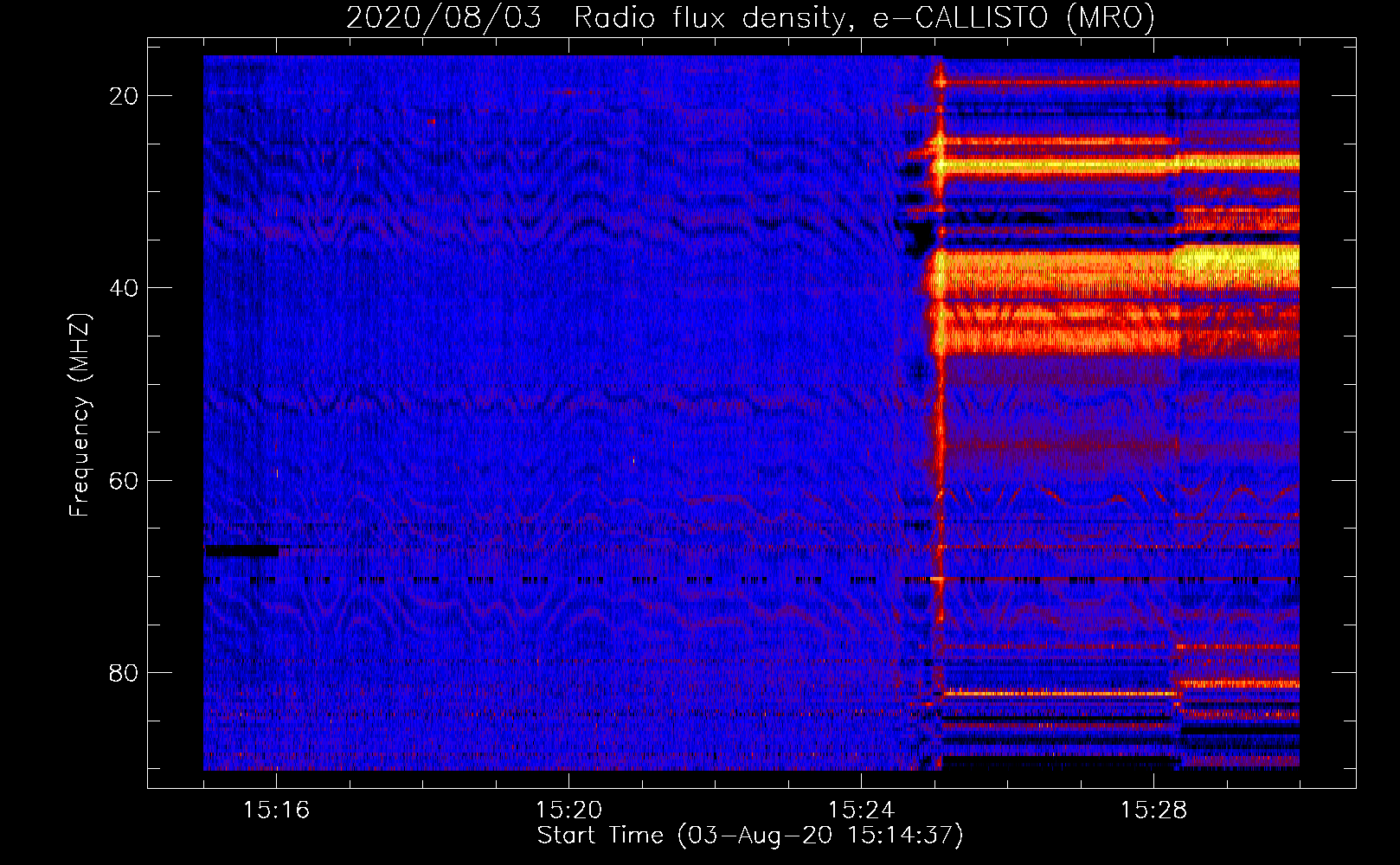Click the '60' frequency tick label
Screen dimensions: 1400x865
(x=125, y=480)
